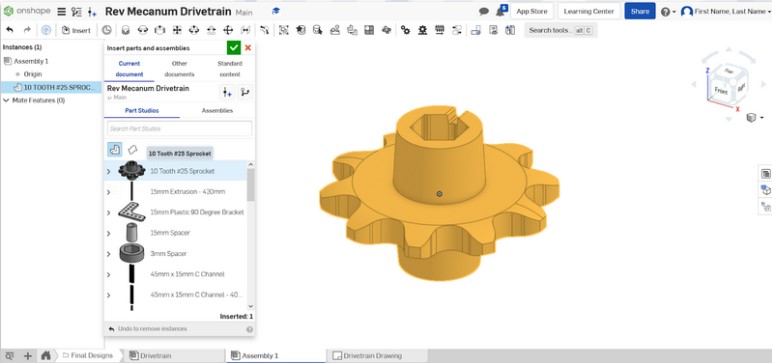Screen dimensions: 772x363
Task: Click the graduation cap education icon
Action: coord(276,11)
